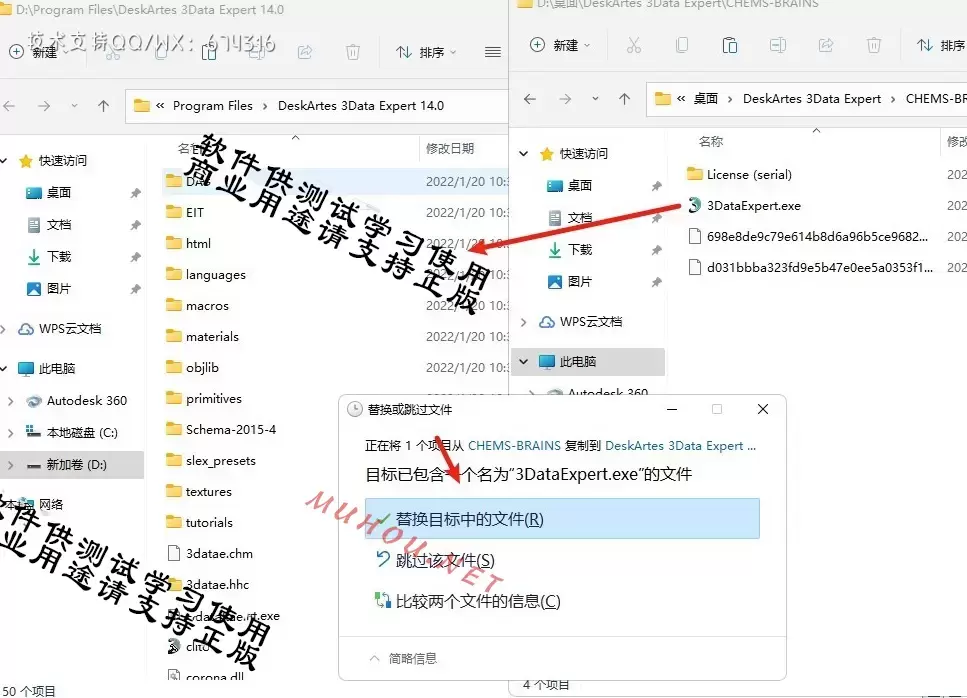The width and height of the screenshot is (967, 698).
Task: Go back in the right Explorer window
Action: coord(530,99)
